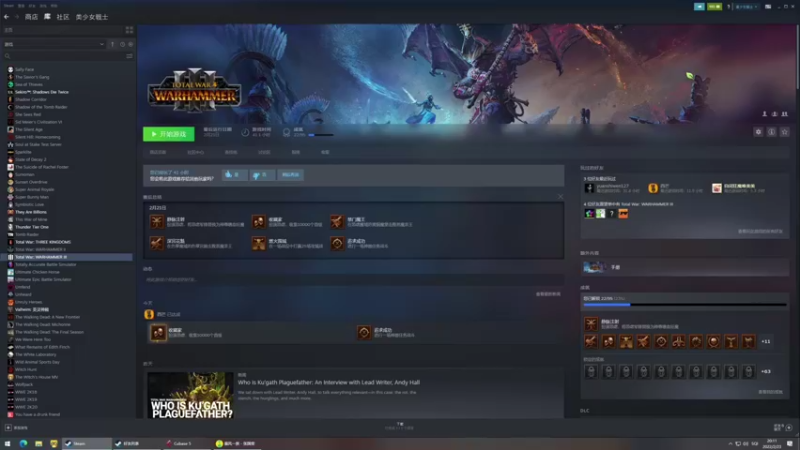The image size is (800, 450).
Task: Open File Explorer from the taskbar
Action: [x=38, y=443]
